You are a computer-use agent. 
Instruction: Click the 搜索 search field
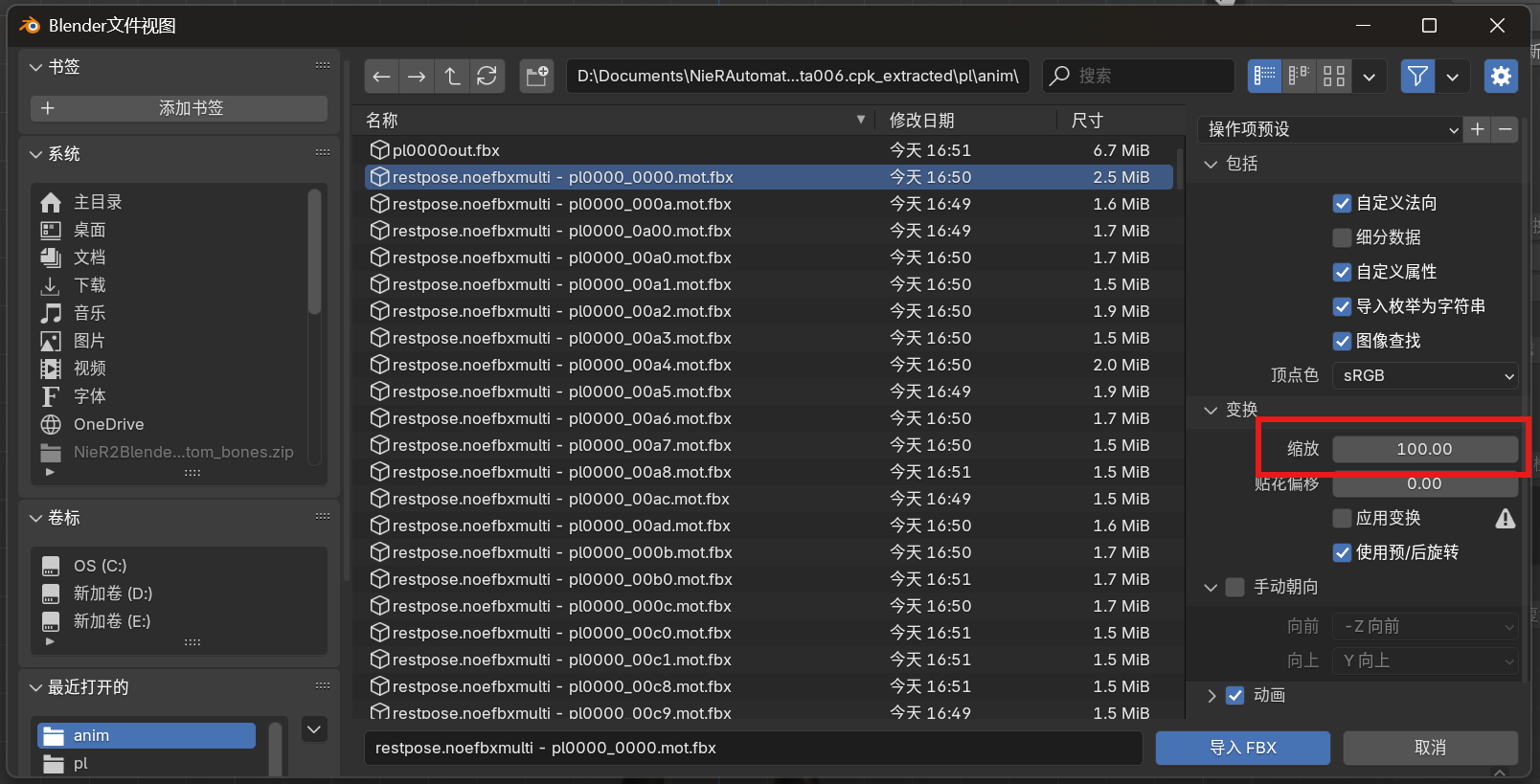[1140, 77]
